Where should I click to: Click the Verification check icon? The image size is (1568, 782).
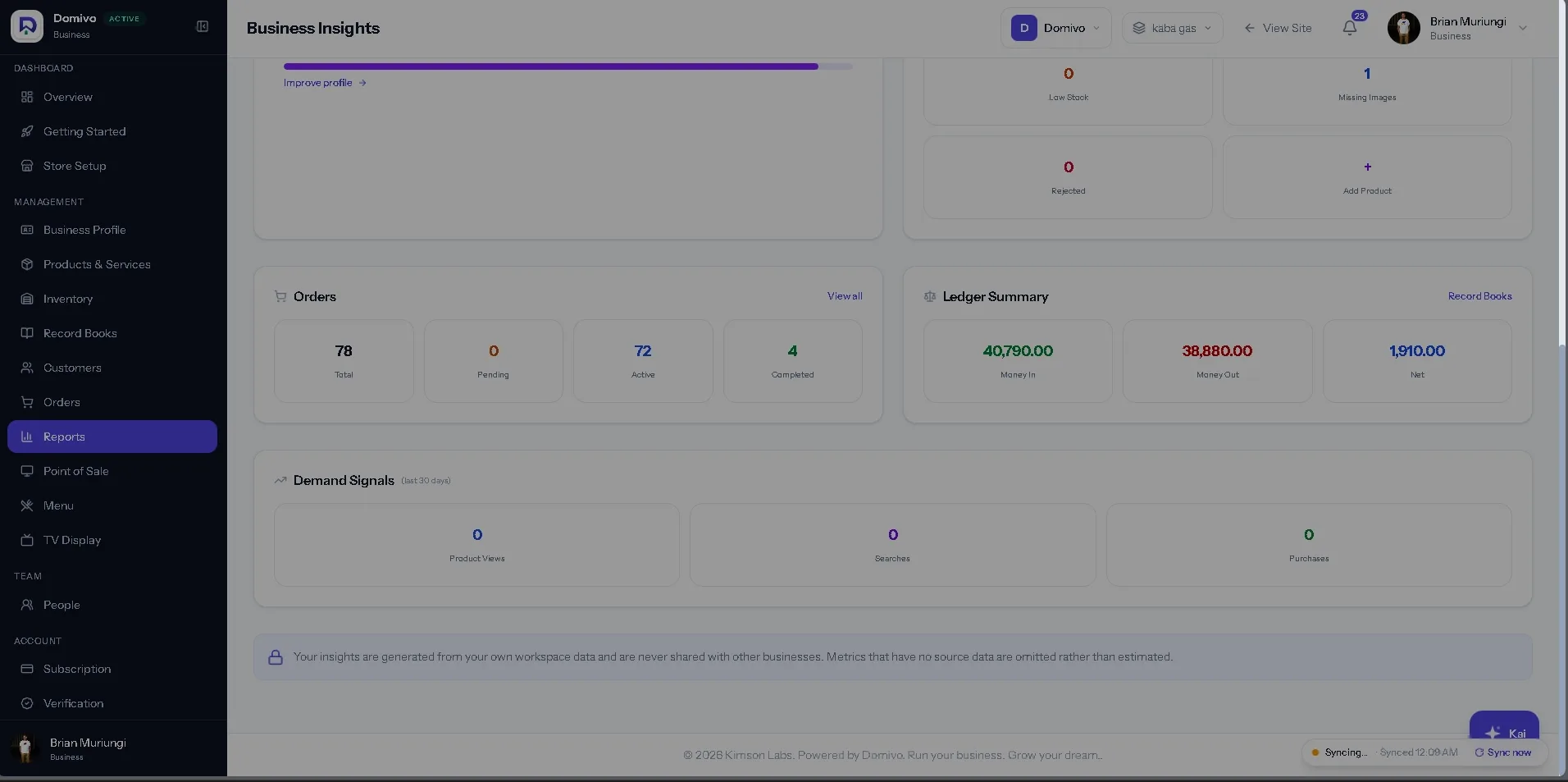pos(27,703)
